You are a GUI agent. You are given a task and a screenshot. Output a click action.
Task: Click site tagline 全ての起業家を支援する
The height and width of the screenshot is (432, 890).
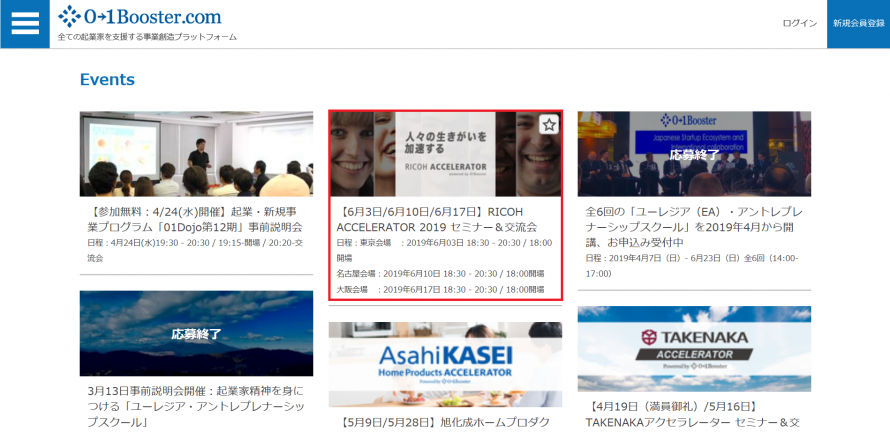[148, 37]
